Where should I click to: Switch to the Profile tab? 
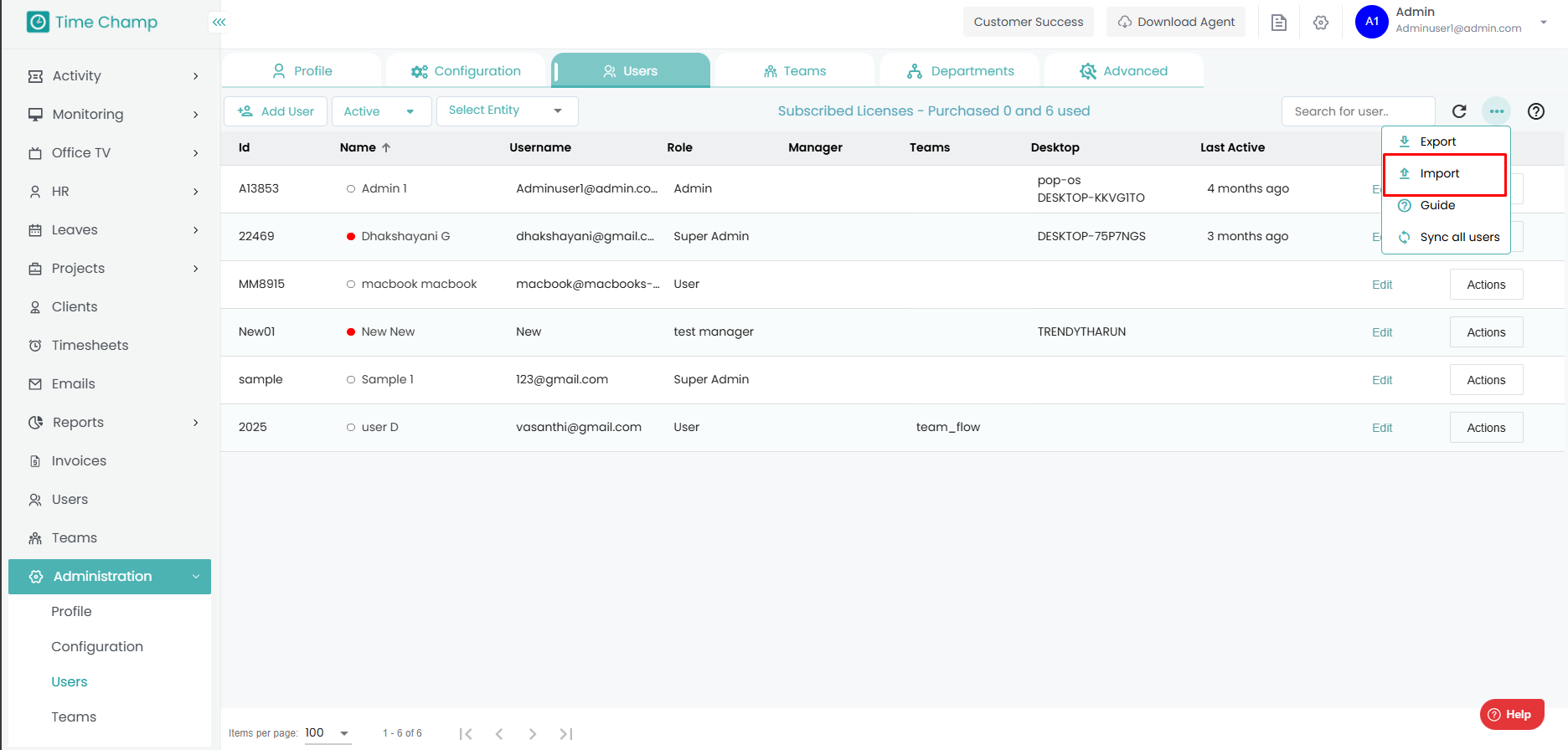click(302, 71)
